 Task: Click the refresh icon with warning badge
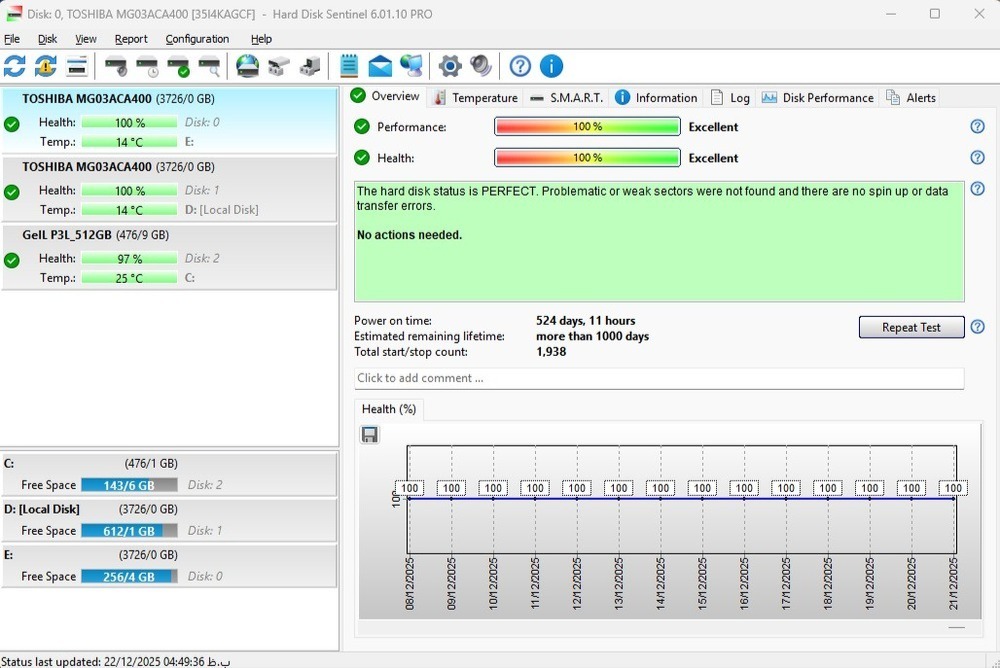tap(46, 67)
